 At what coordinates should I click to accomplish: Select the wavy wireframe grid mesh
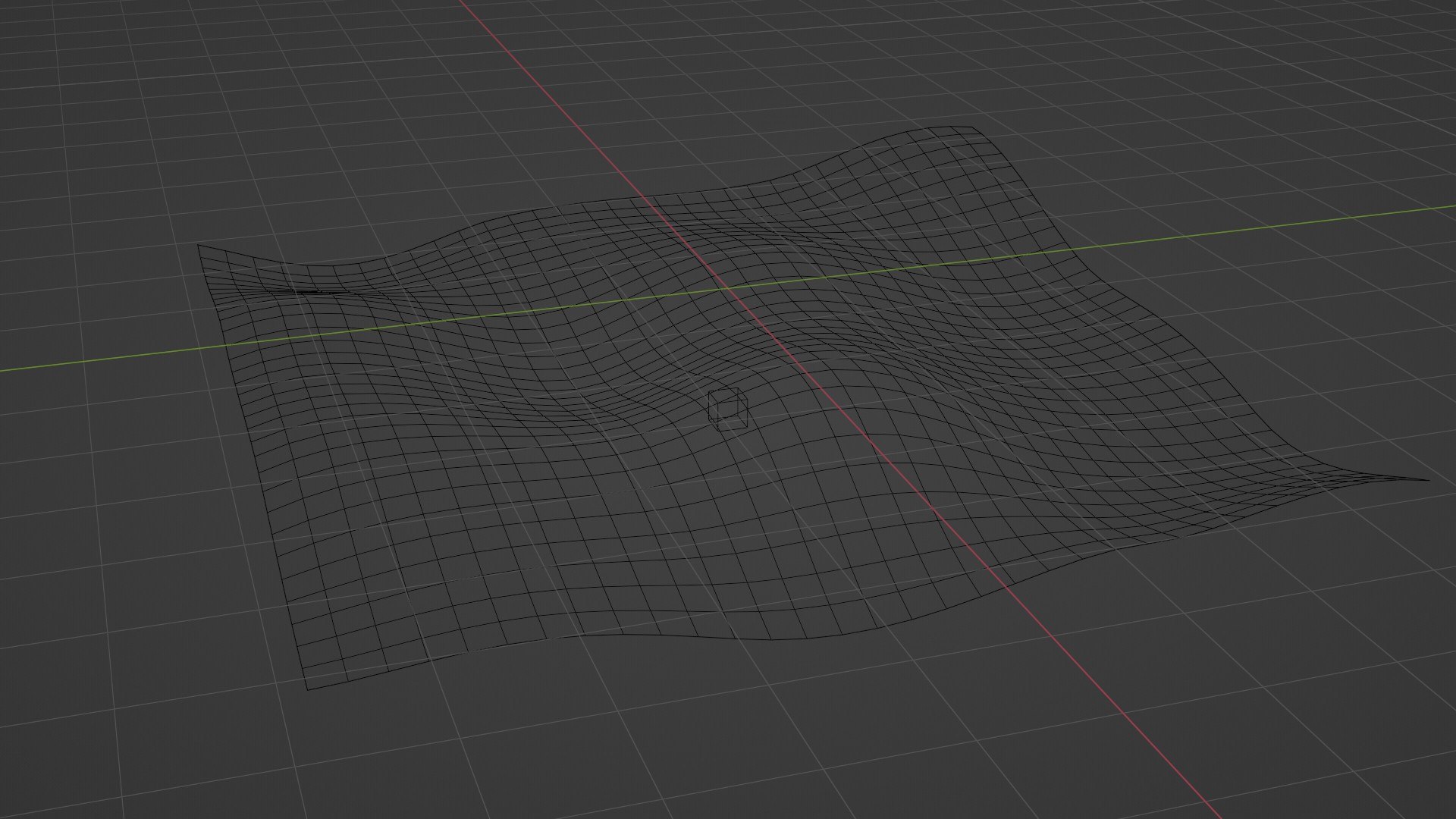point(814,408)
